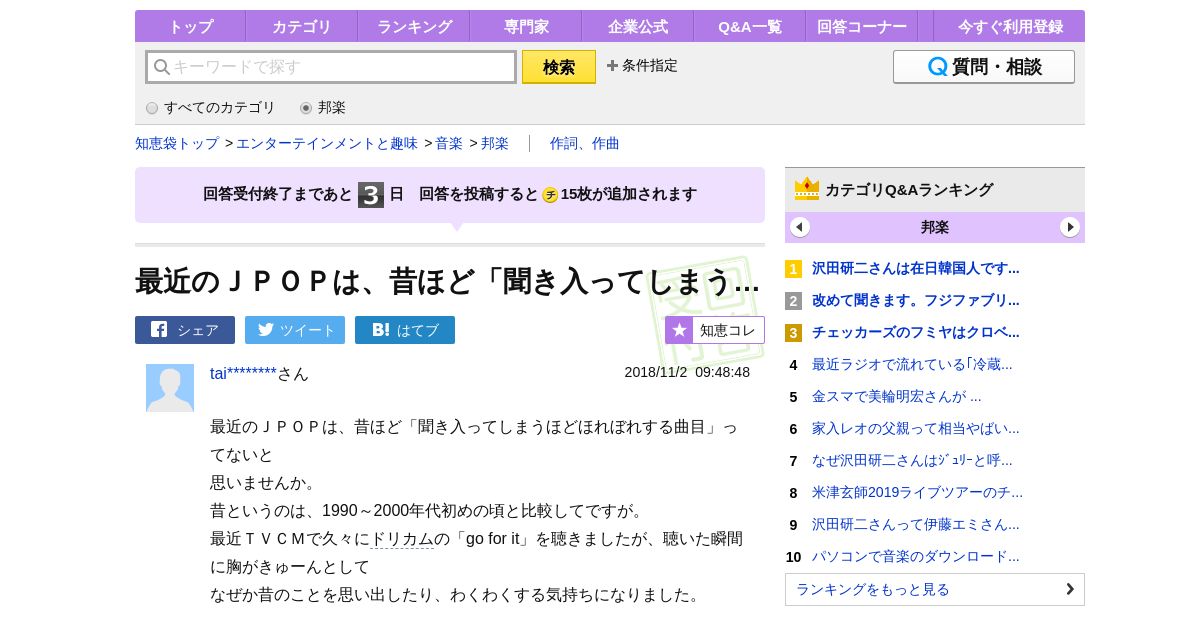Viewport: 1200px width, 630px height.
Task: Open the 作詞、作曲 category link
Action: tap(585, 143)
